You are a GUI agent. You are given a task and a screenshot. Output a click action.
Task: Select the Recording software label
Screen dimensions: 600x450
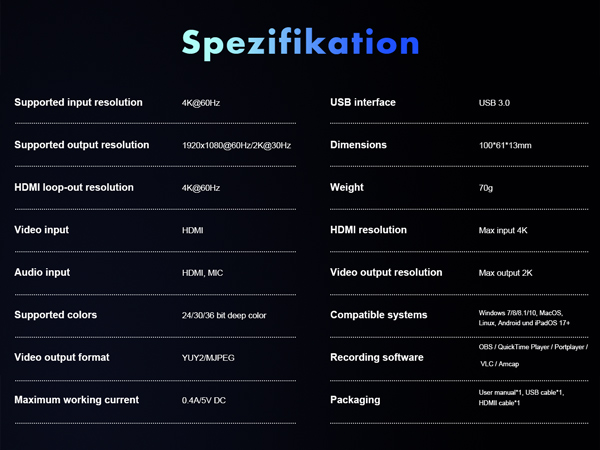tap(377, 357)
